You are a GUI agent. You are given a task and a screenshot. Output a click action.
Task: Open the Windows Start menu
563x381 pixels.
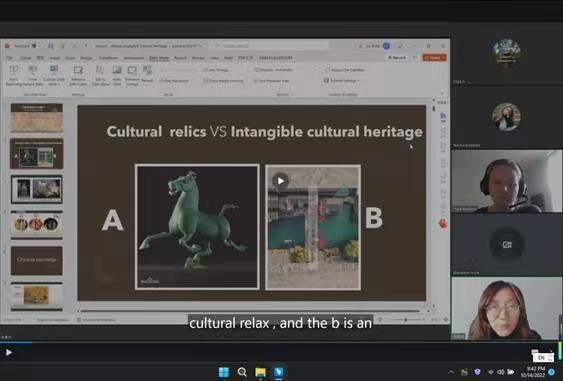click(224, 372)
